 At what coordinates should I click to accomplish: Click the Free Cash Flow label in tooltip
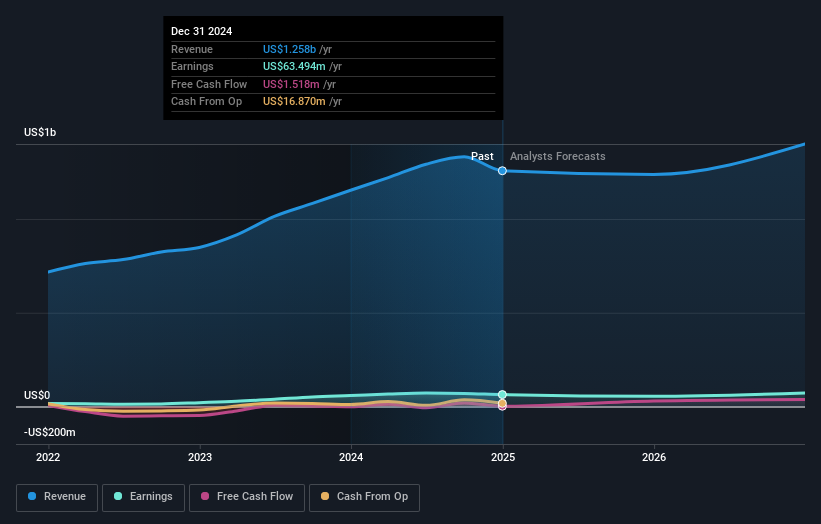(209, 84)
